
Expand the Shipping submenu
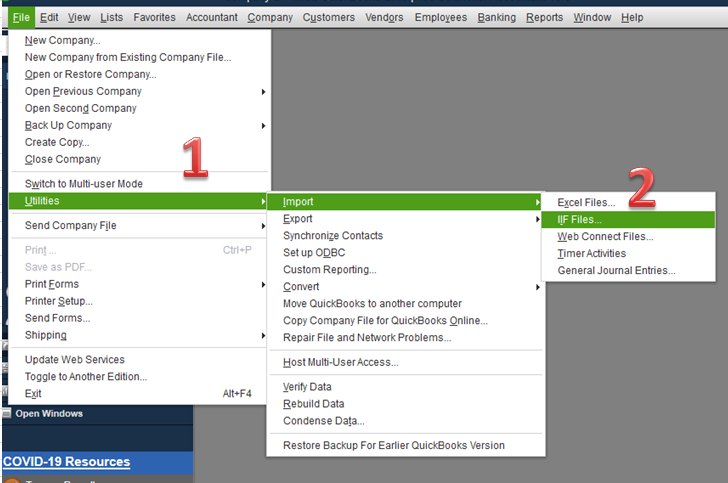(139, 335)
